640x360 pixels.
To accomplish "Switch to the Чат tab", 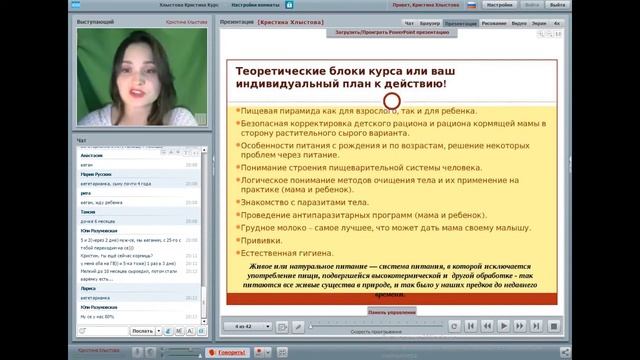I will 409,23.
